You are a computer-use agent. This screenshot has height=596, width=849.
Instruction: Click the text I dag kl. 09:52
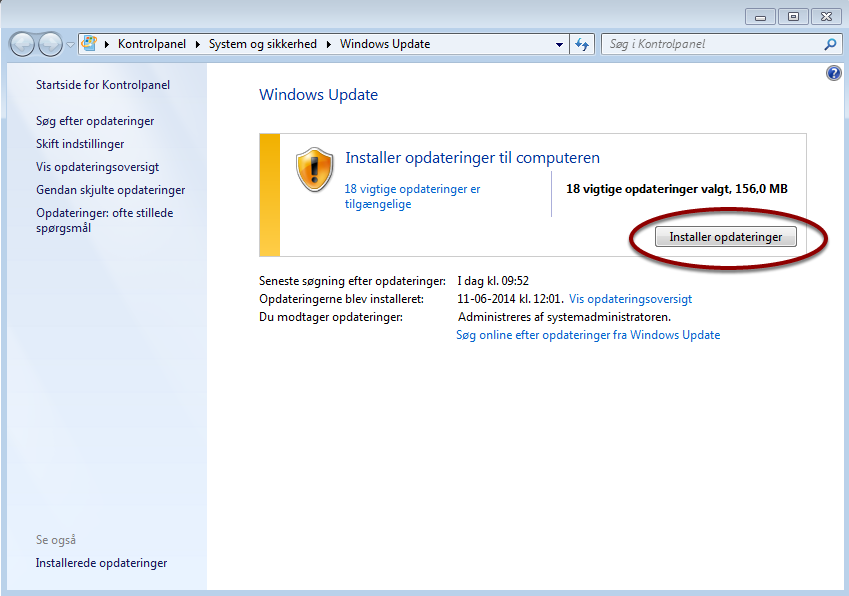pyautogui.click(x=493, y=281)
